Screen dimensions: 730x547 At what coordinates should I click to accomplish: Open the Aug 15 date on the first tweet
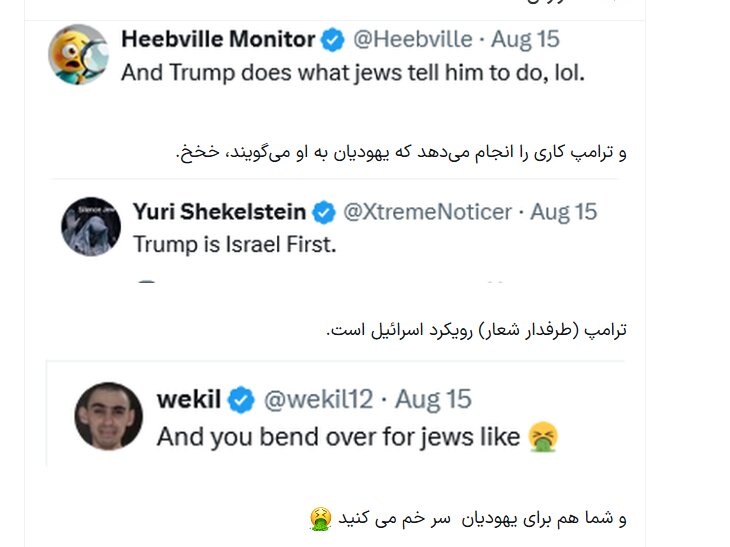(524, 40)
